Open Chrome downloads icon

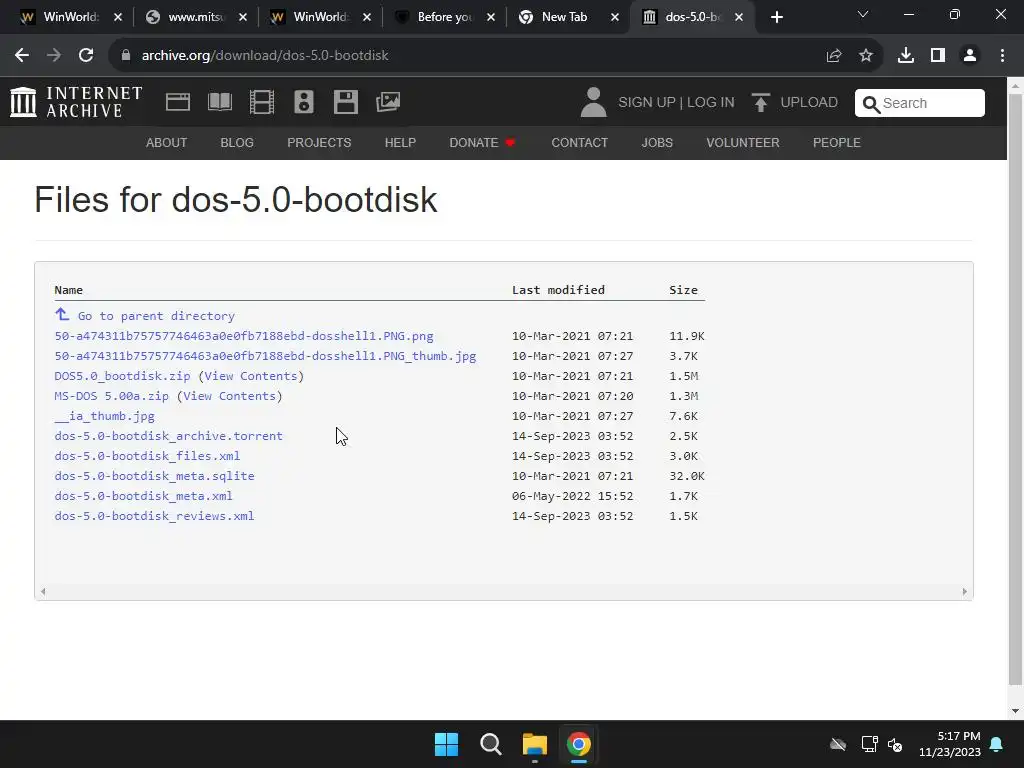906,56
